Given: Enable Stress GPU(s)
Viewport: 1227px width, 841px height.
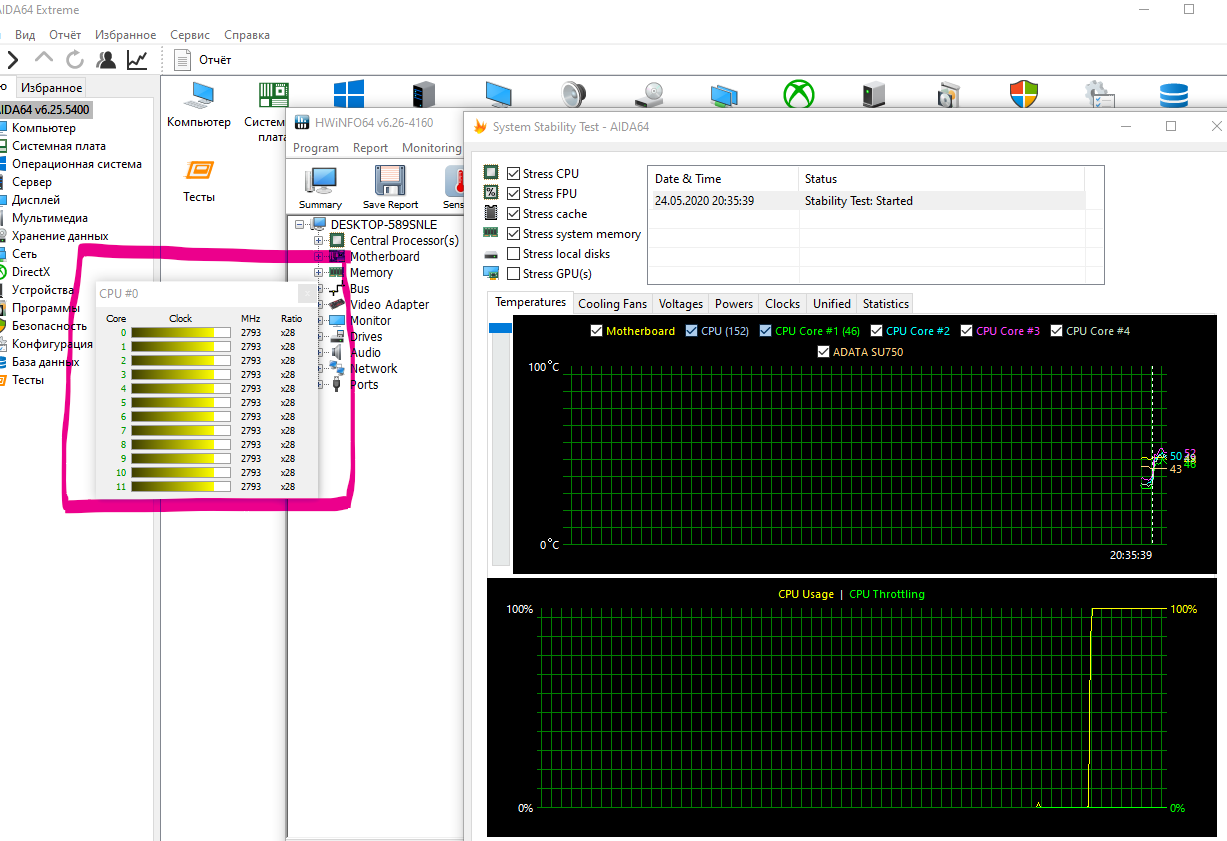Looking at the screenshot, I should tap(514, 274).
